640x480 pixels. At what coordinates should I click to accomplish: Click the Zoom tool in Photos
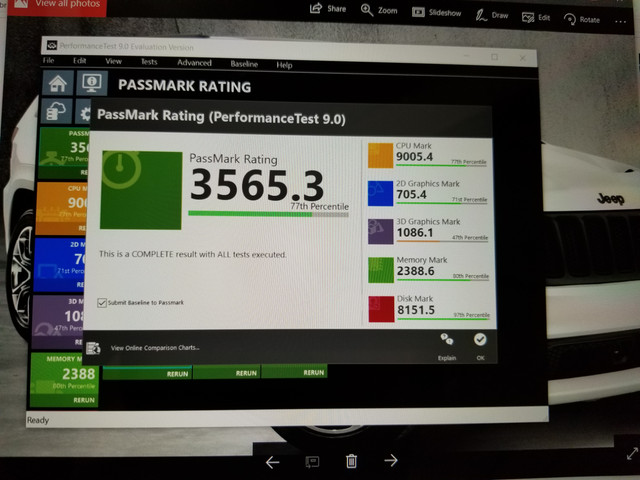(x=367, y=10)
